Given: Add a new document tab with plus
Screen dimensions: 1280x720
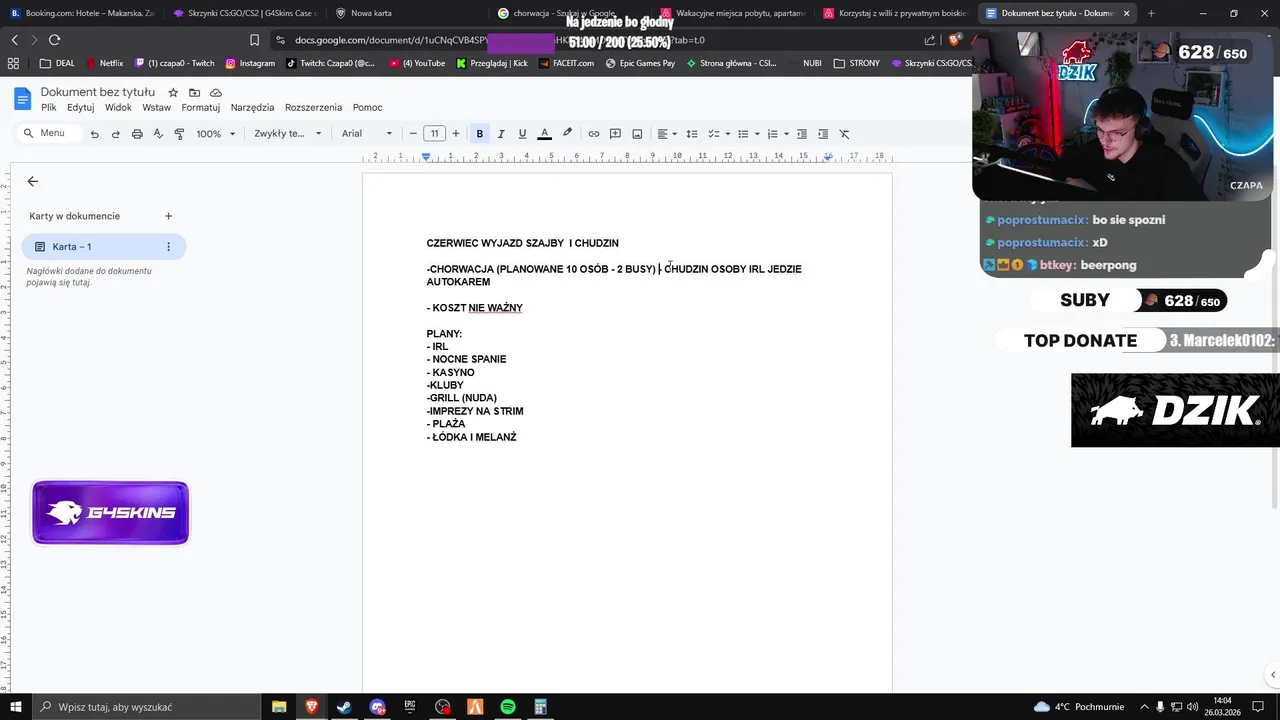Looking at the screenshot, I should (x=168, y=216).
